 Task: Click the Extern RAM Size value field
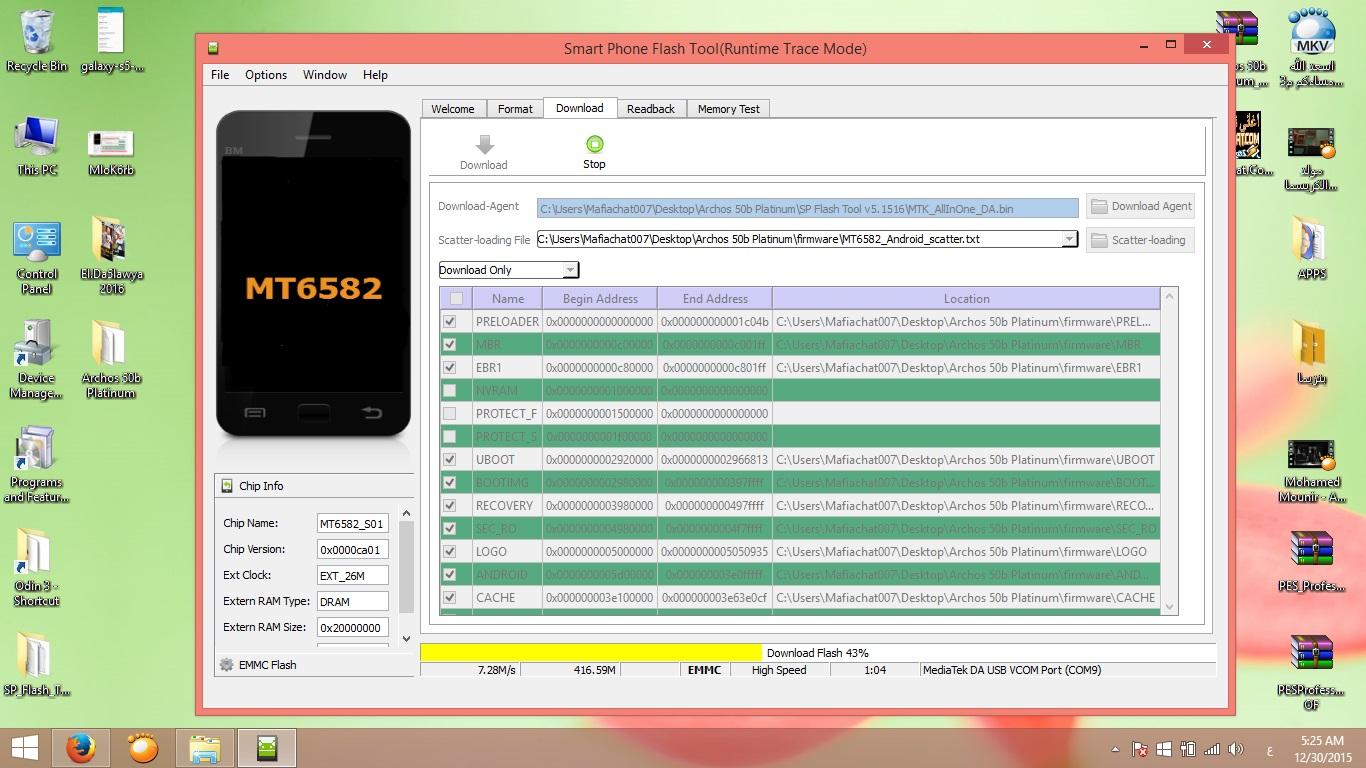(x=353, y=627)
